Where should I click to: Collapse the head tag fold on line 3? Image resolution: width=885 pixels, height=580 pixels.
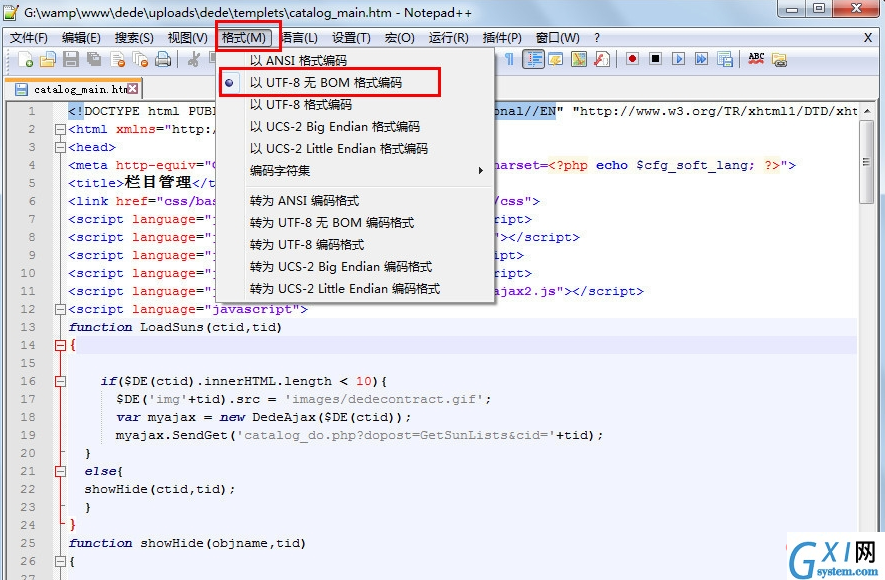point(60,147)
